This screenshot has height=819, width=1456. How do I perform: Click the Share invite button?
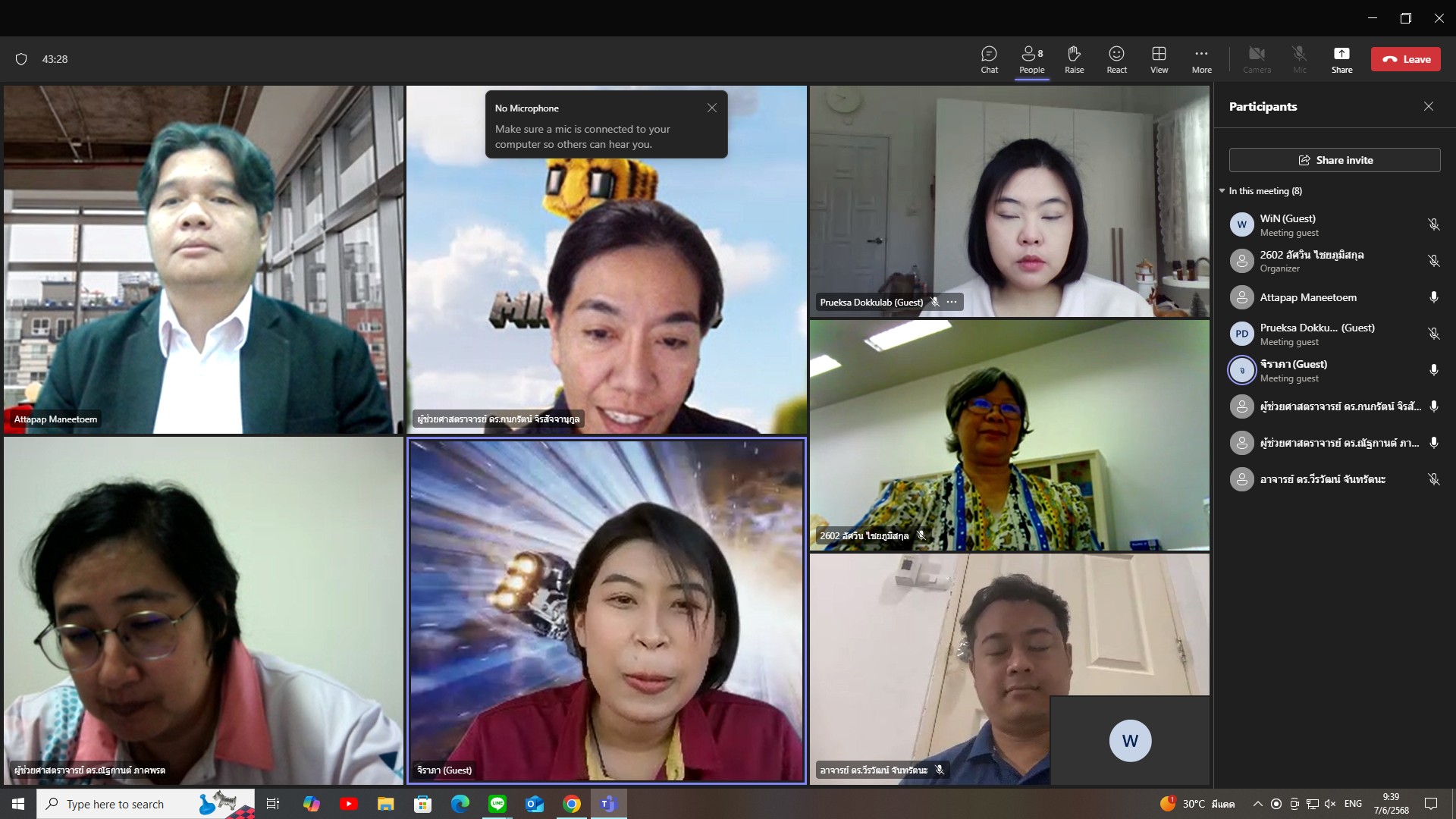[1335, 160]
